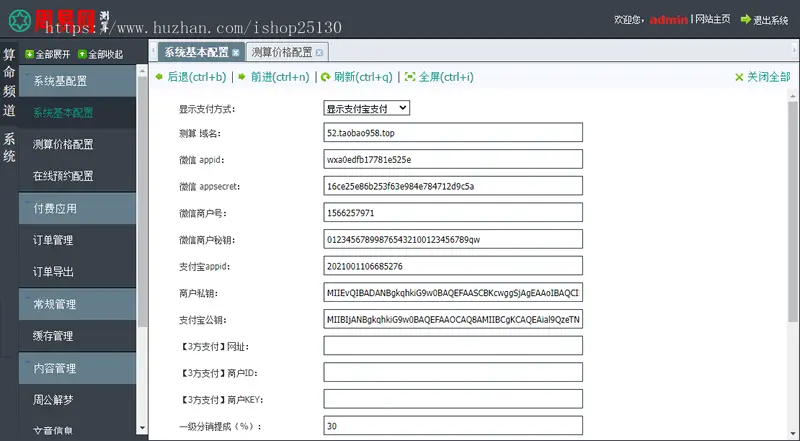Close the 系统基本配置 tab
Image resolution: width=800 pixels, height=441 pixels.
(x=236, y=52)
